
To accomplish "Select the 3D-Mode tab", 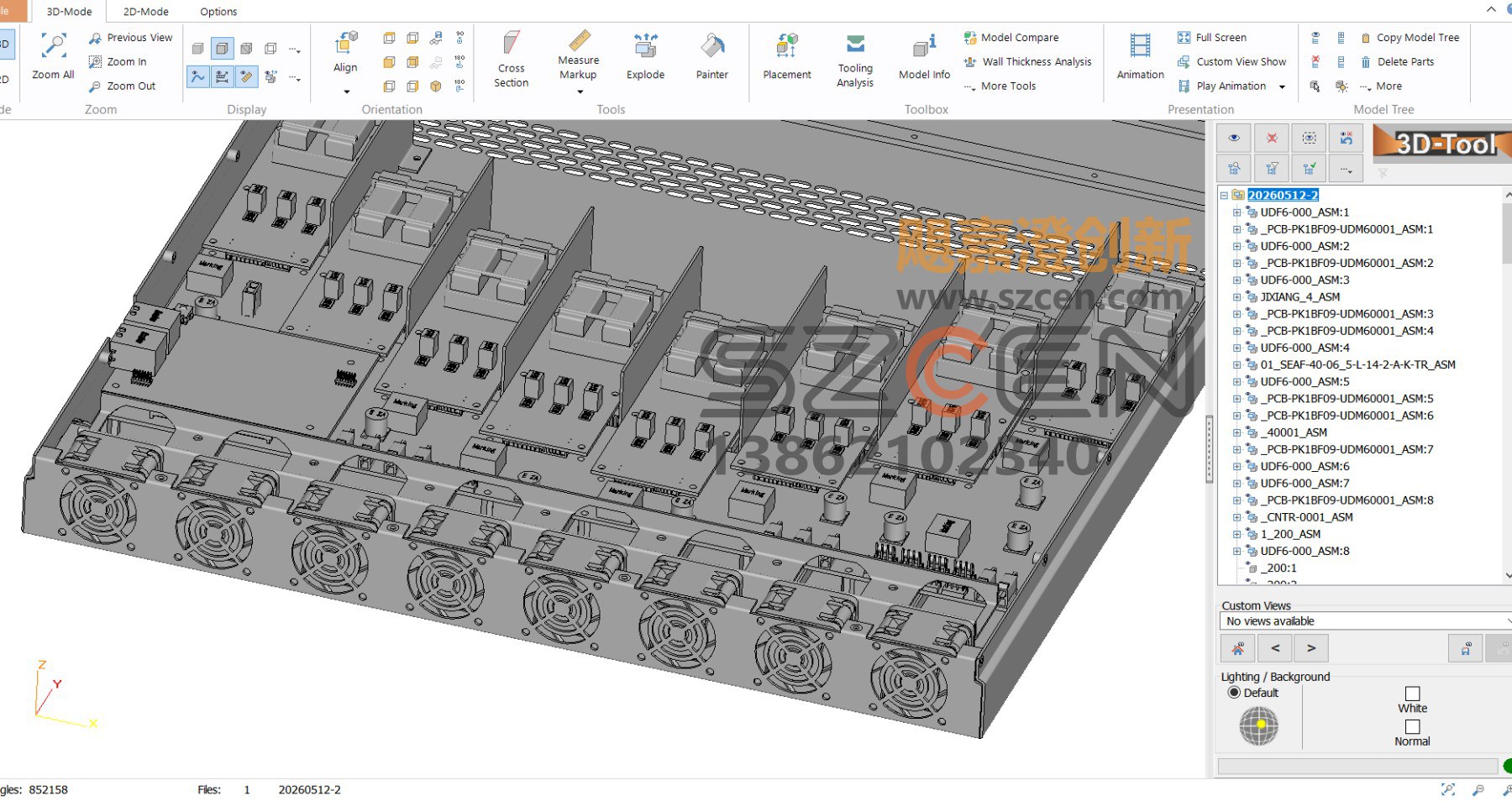I will [69, 12].
